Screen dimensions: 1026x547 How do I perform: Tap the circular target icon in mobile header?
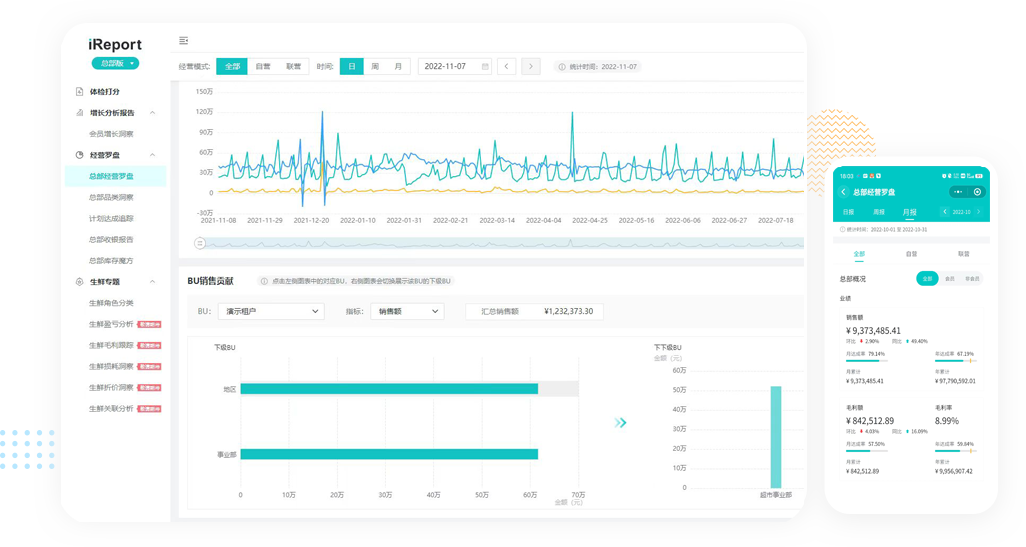[x=978, y=192]
